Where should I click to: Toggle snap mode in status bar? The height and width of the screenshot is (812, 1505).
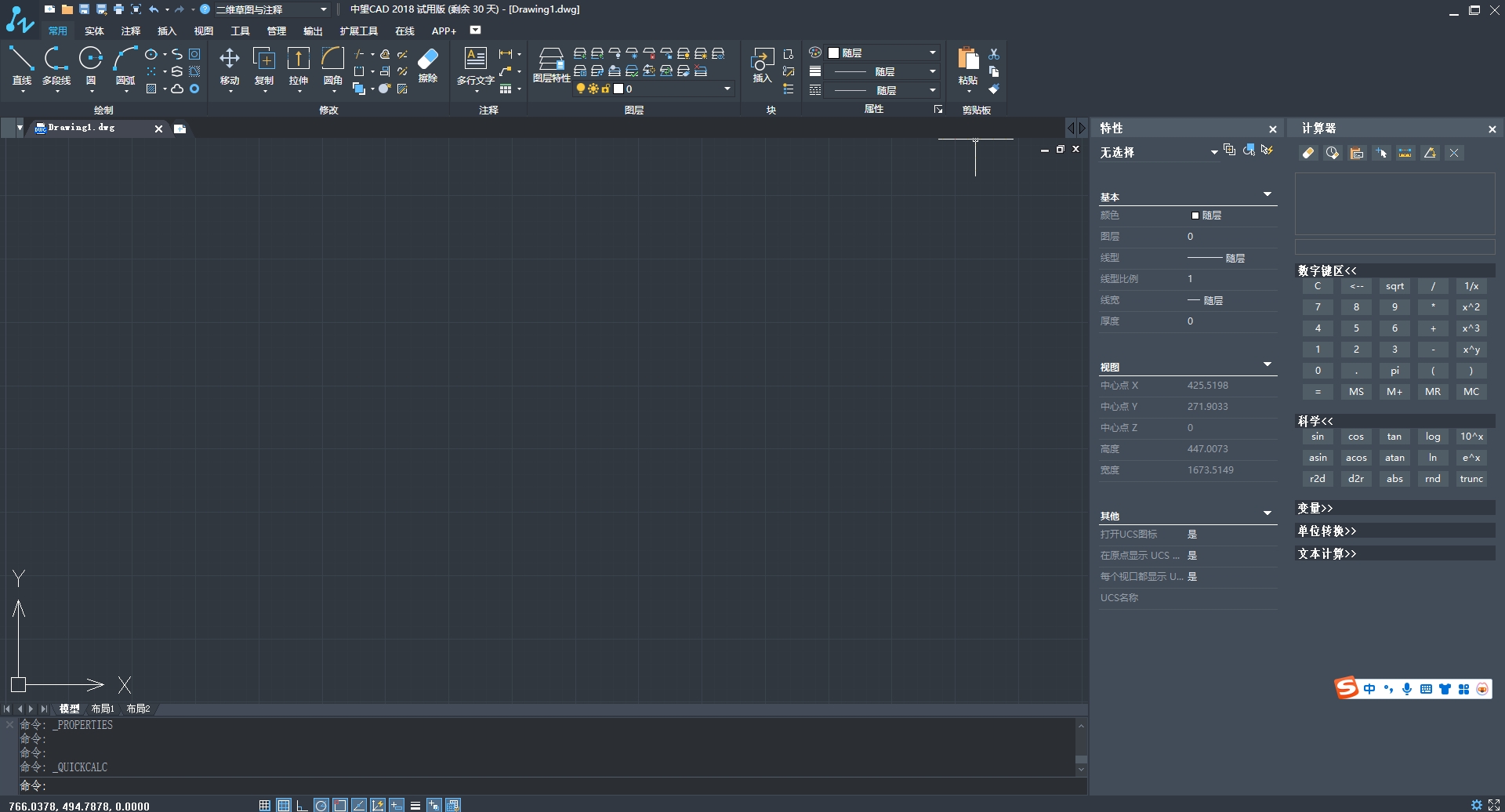(265, 805)
